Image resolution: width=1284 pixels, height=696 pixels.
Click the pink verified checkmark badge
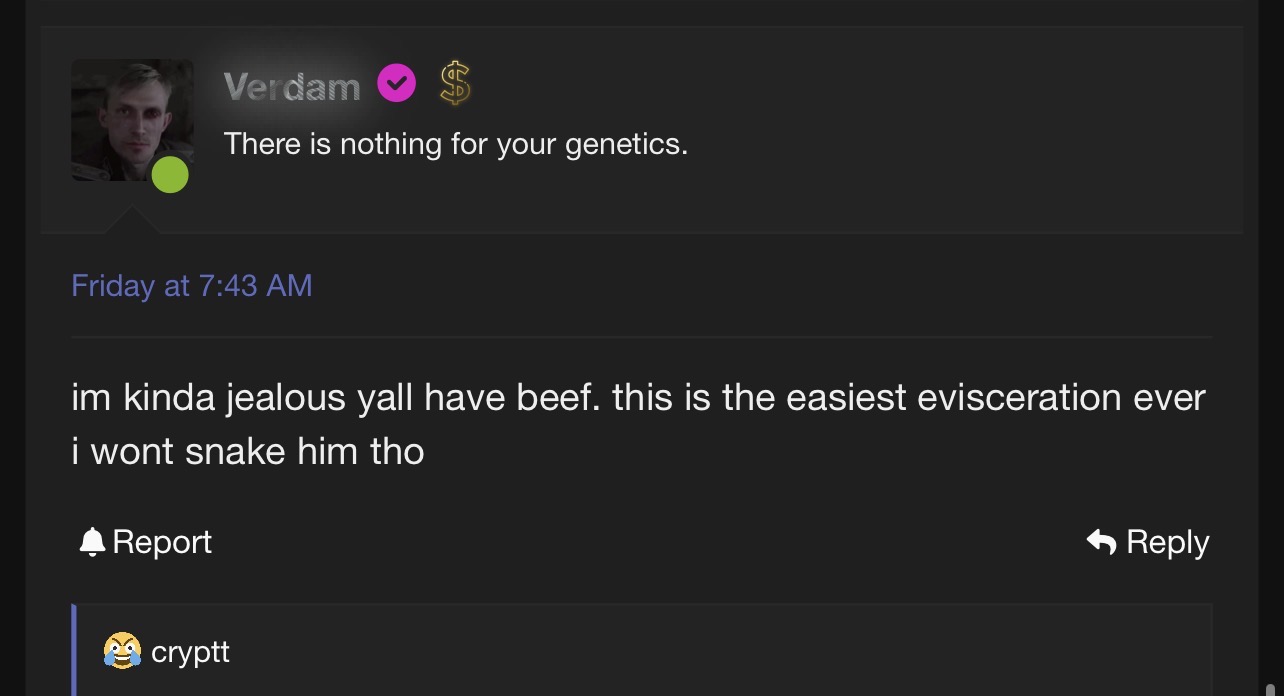[x=396, y=85]
